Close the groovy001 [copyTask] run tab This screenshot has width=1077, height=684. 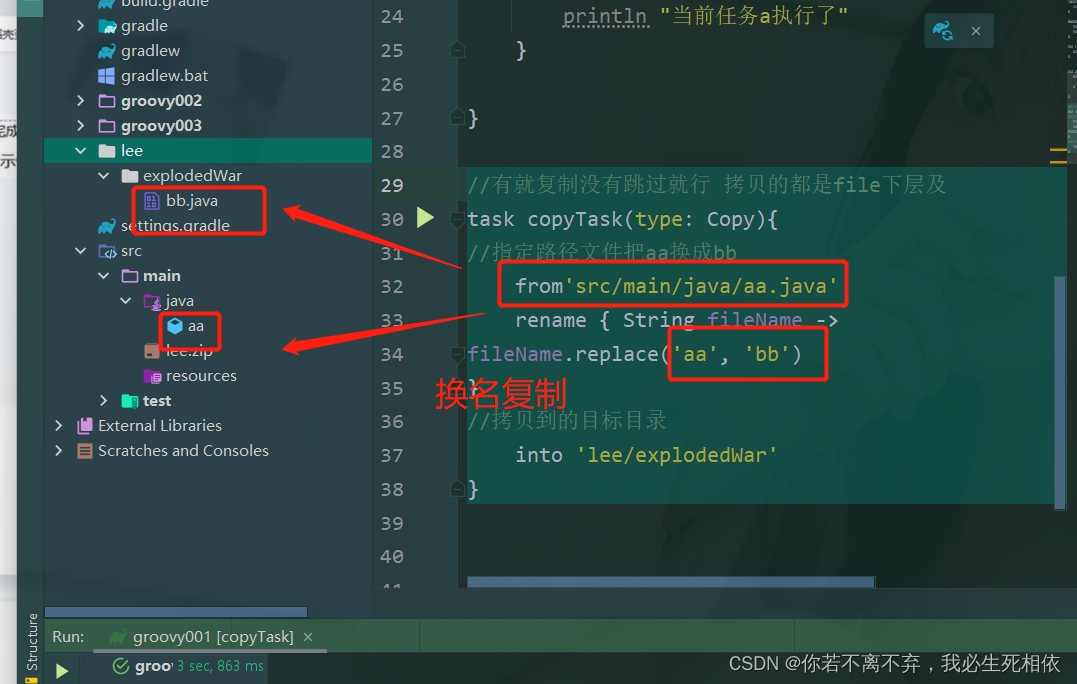(308, 637)
